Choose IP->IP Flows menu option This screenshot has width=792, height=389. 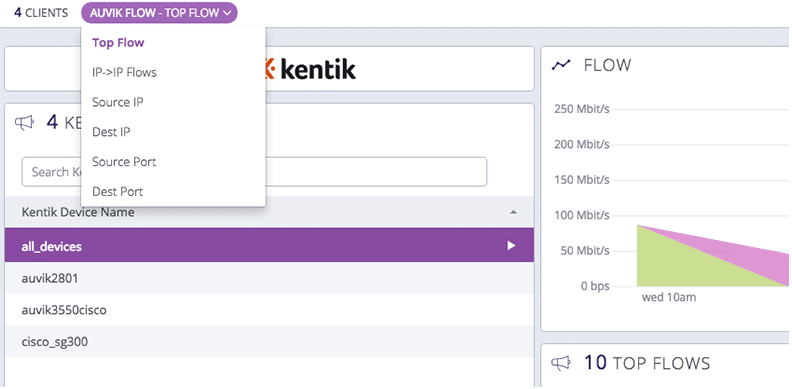(x=124, y=73)
